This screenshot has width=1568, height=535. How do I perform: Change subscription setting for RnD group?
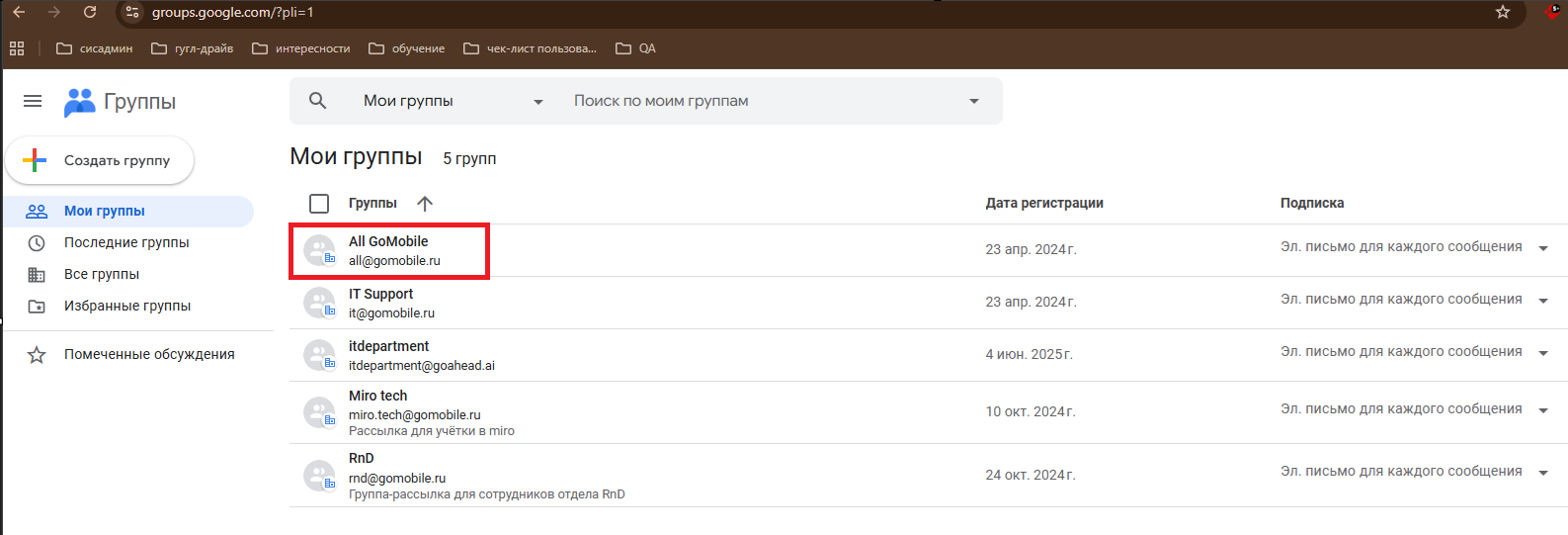click(1543, 473)
